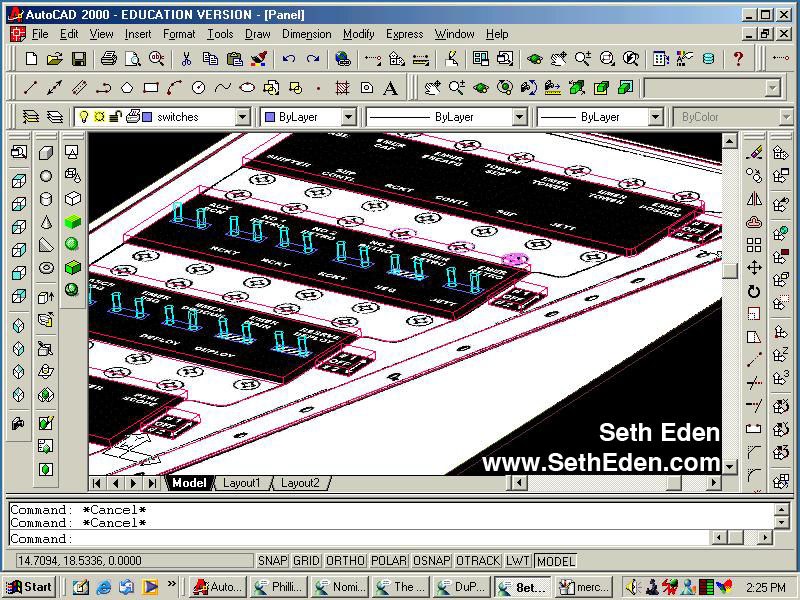Click the vertical scrollbar down arrow of the drawing area
800x600 pixels.
tap(730, 467)
